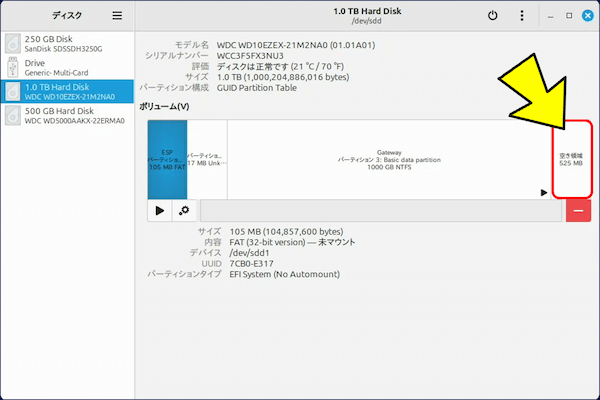
Task: Select the ESP 105 MB FAT partition
Action: (x=167, y=160)
